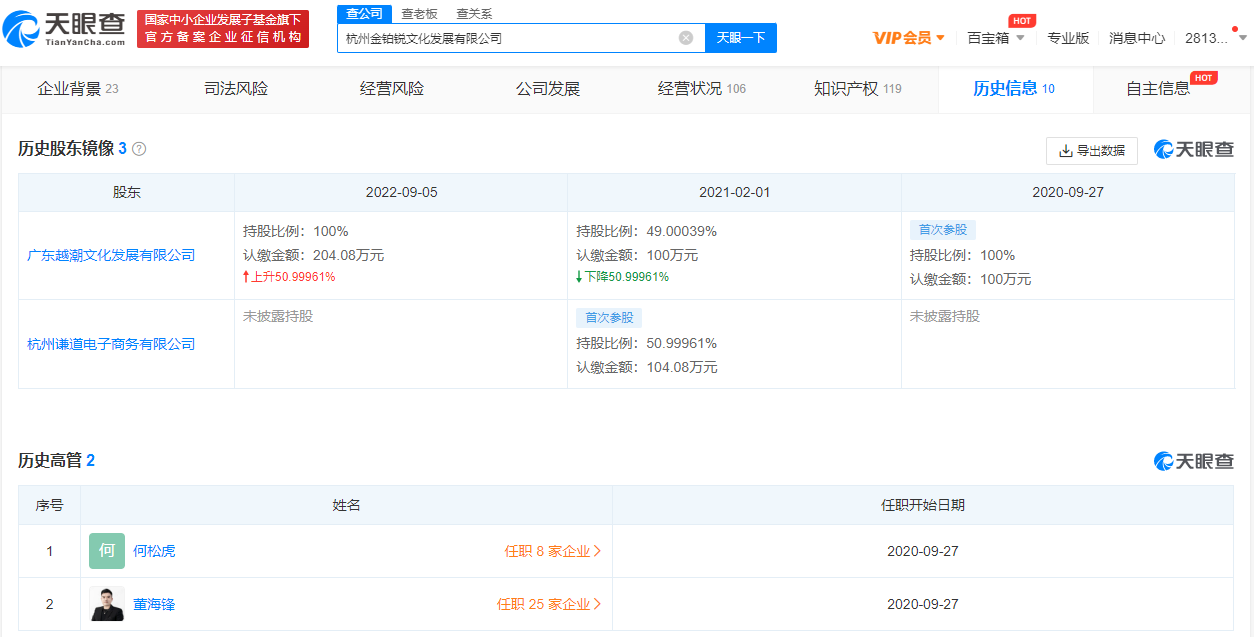Click 董海锋's profile photo
Image resolution: width=1254 pixels, height=637 pixels.
tap(107, 604)
